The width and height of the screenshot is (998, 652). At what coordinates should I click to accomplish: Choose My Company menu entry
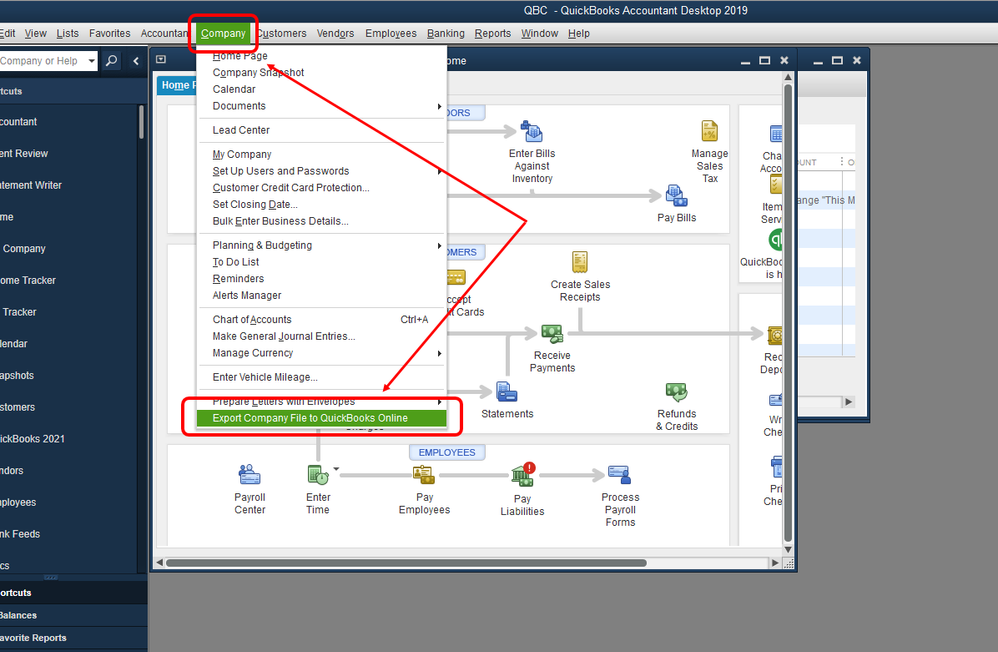(321, 154)
